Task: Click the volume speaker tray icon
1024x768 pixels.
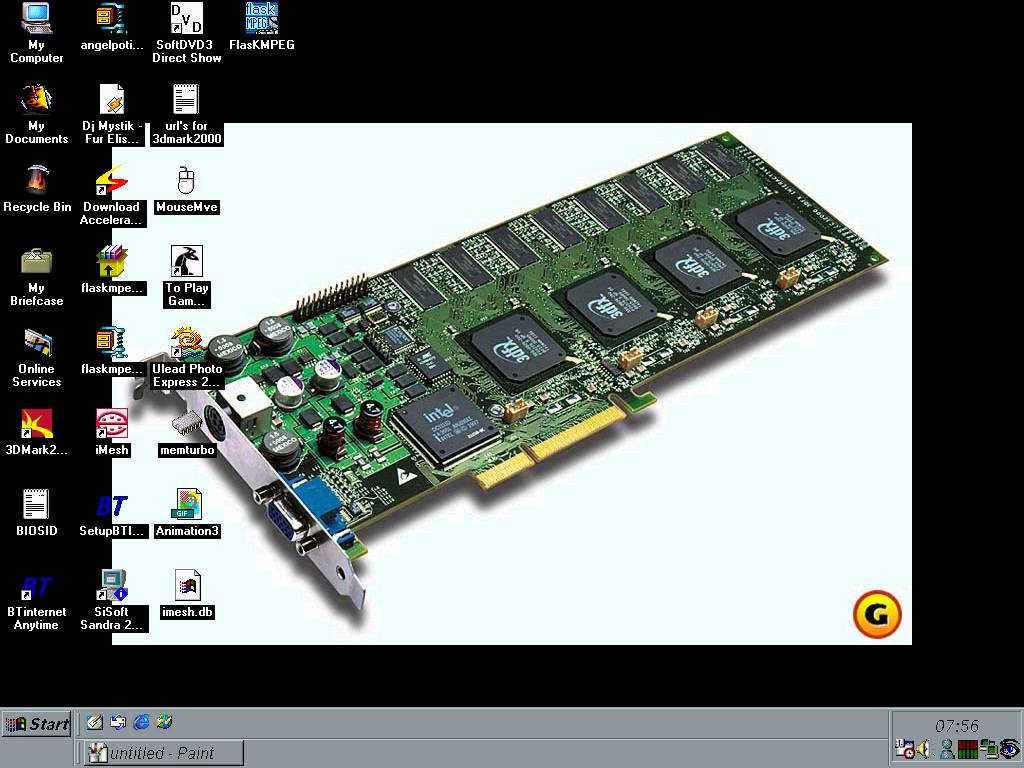Action: coord(922,748)
